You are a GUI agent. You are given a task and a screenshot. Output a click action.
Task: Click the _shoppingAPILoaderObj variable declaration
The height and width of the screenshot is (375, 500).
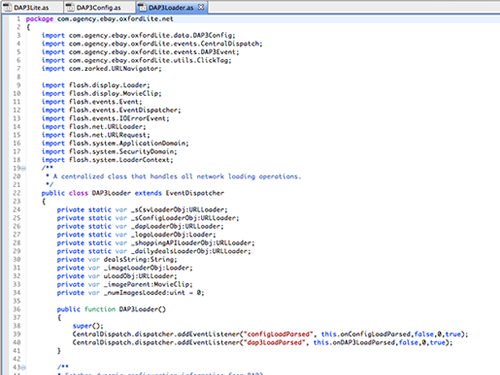coord(156,243)
